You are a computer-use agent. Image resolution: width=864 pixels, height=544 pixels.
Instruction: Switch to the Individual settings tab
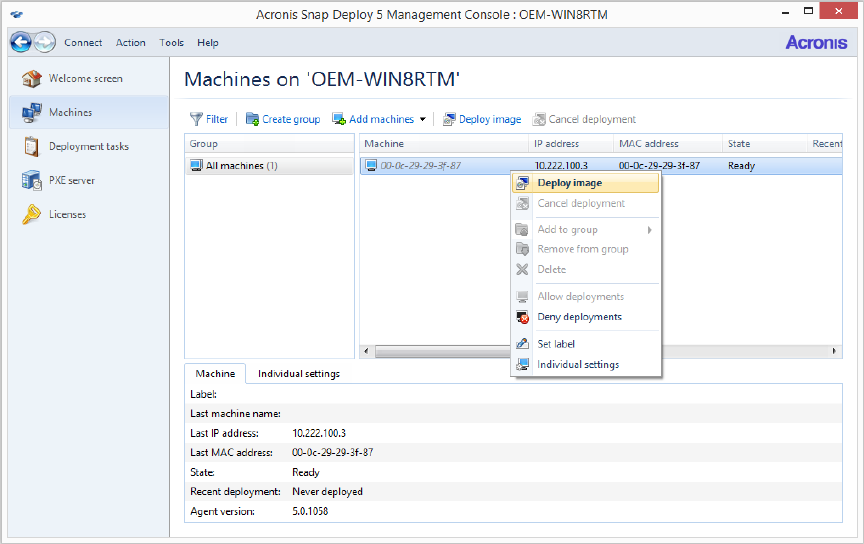coord(299,374)
